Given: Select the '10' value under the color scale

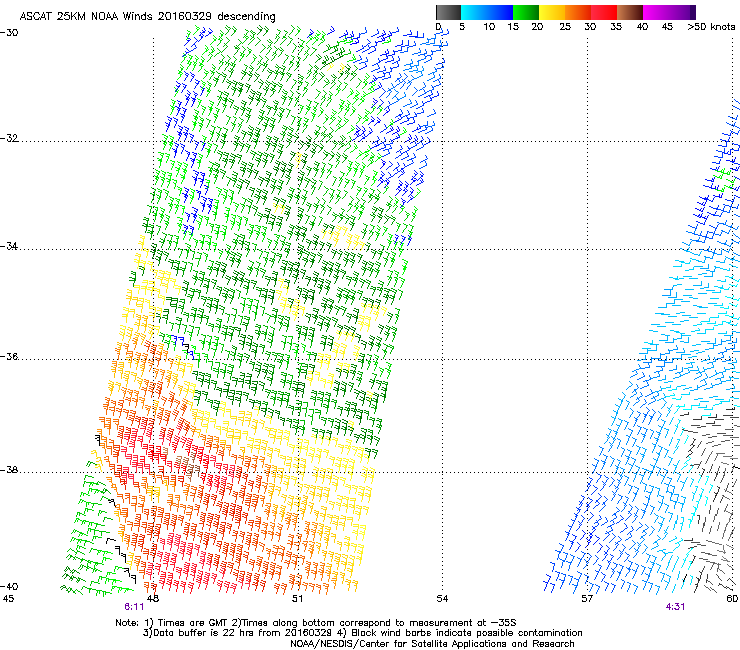Looking at the screenshot, I should [x=489, y=27].
